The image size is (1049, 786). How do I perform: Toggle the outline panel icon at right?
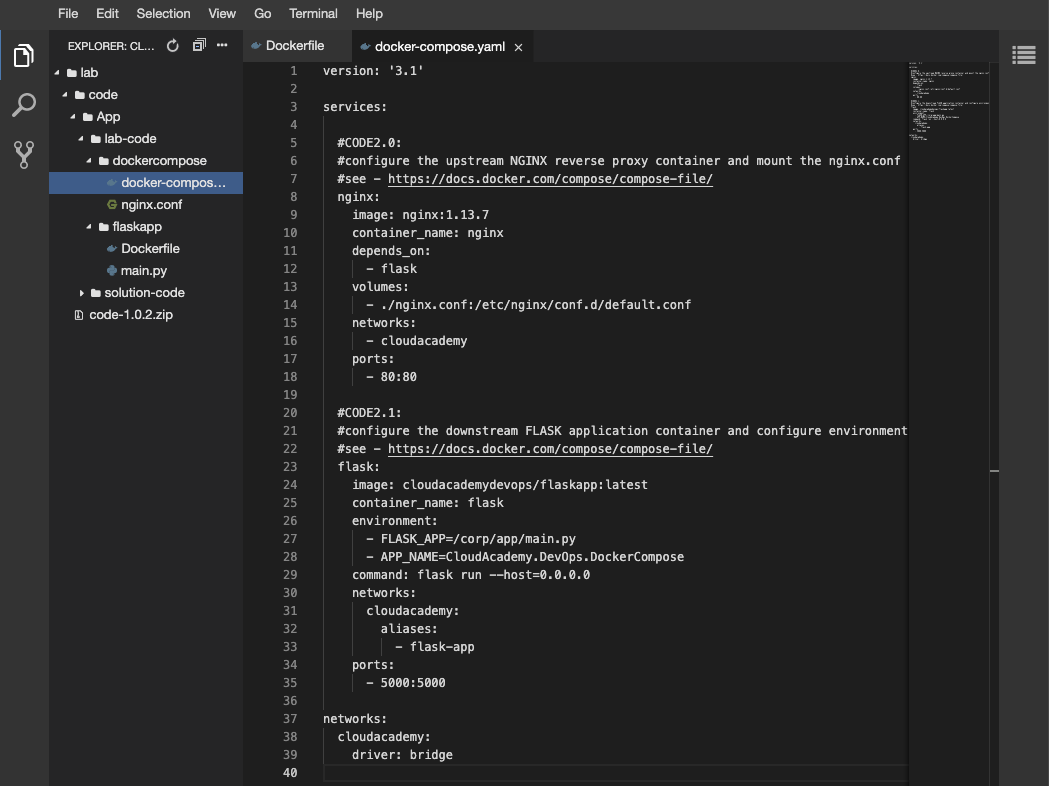click(1023, 55)
